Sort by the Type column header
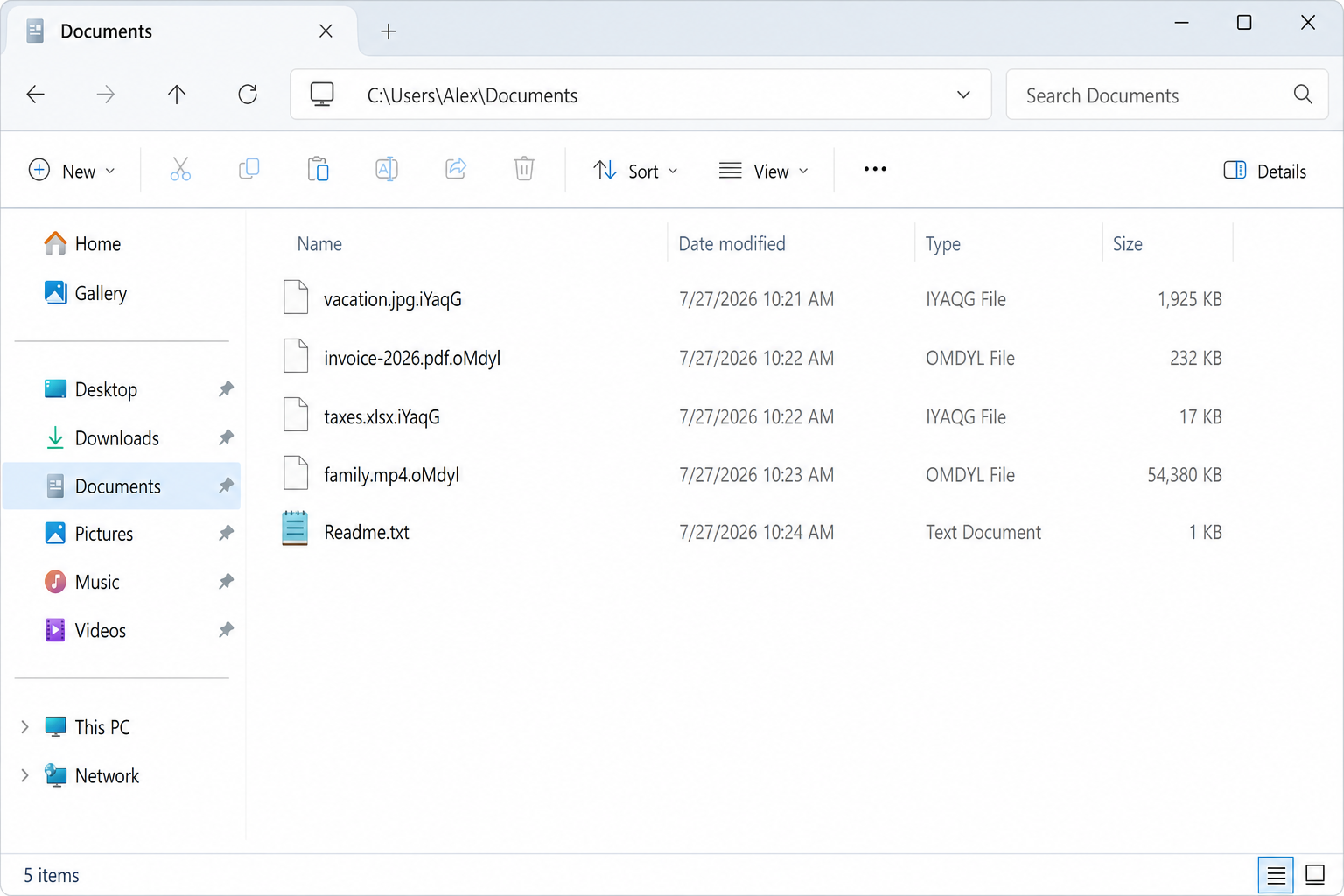1344x896 pixels. pyautogui.click(x=942, y=244)
